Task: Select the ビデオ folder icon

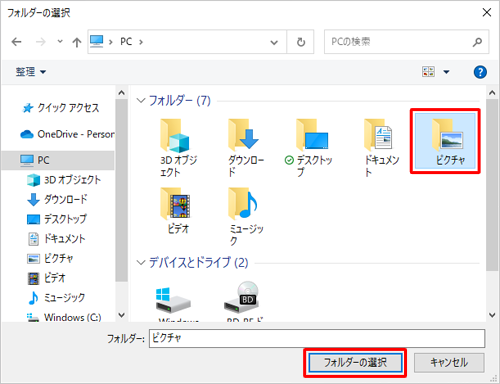Action: pyautogui.click(x=176, y=203)
